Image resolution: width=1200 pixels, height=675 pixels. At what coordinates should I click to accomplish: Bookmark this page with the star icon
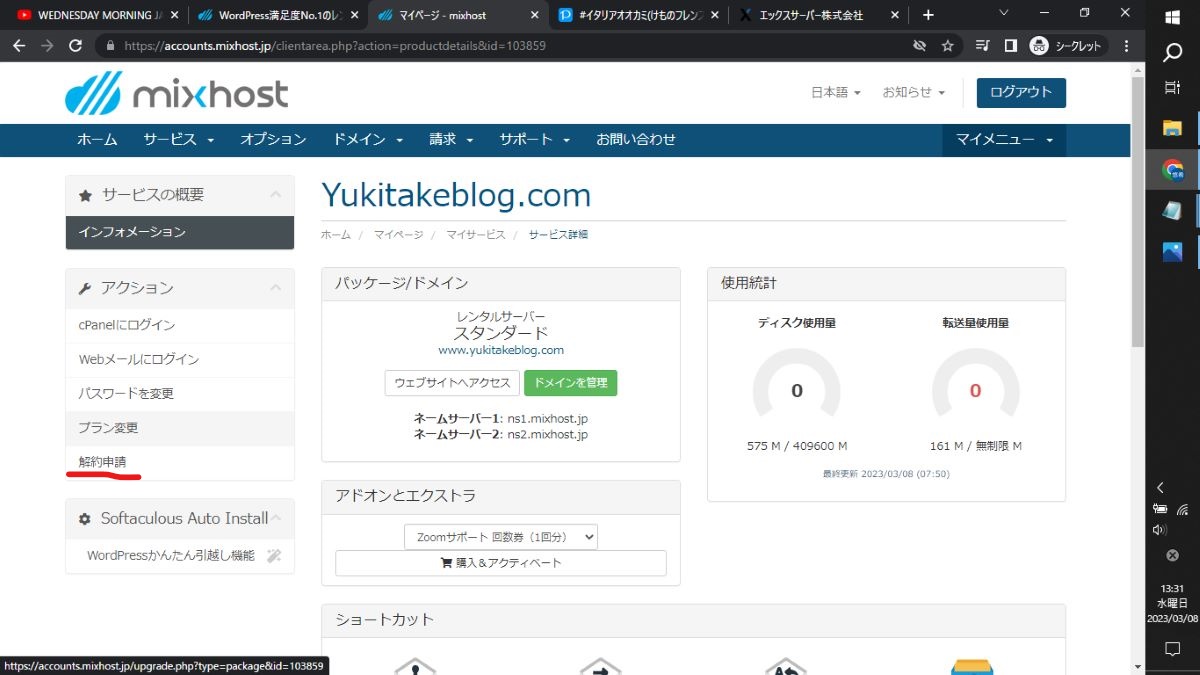948,46
